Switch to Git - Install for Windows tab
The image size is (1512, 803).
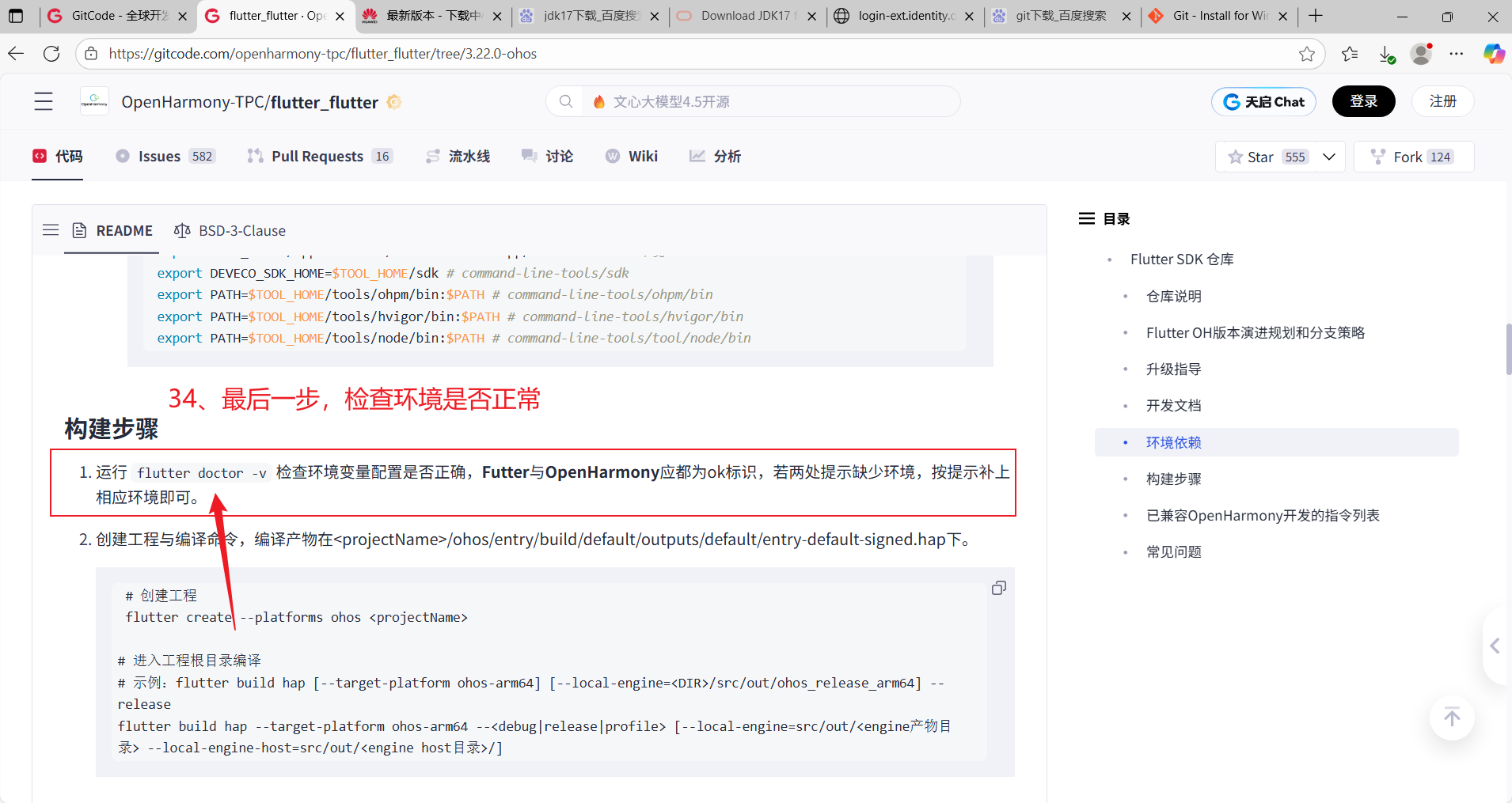coord(1219,16)
